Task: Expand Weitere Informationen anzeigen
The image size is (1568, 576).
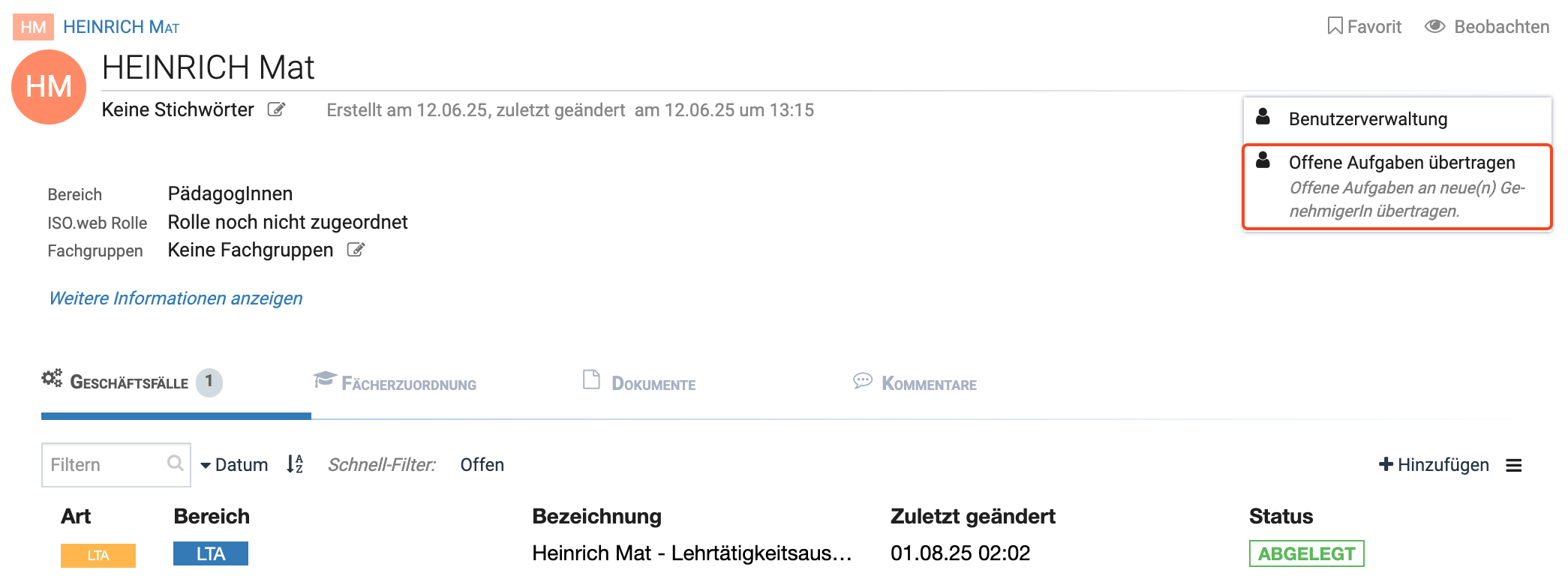Action: 176,298
